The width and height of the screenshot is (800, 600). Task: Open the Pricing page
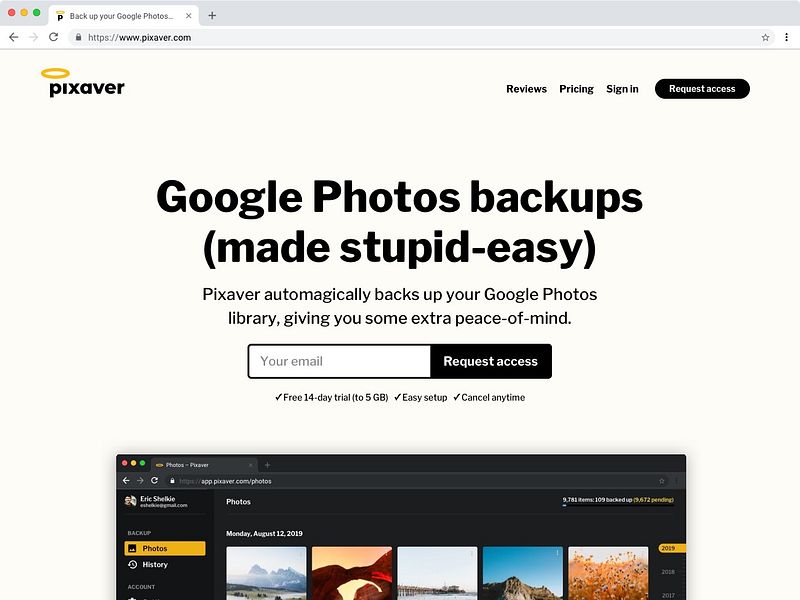[x=577, y=89]
